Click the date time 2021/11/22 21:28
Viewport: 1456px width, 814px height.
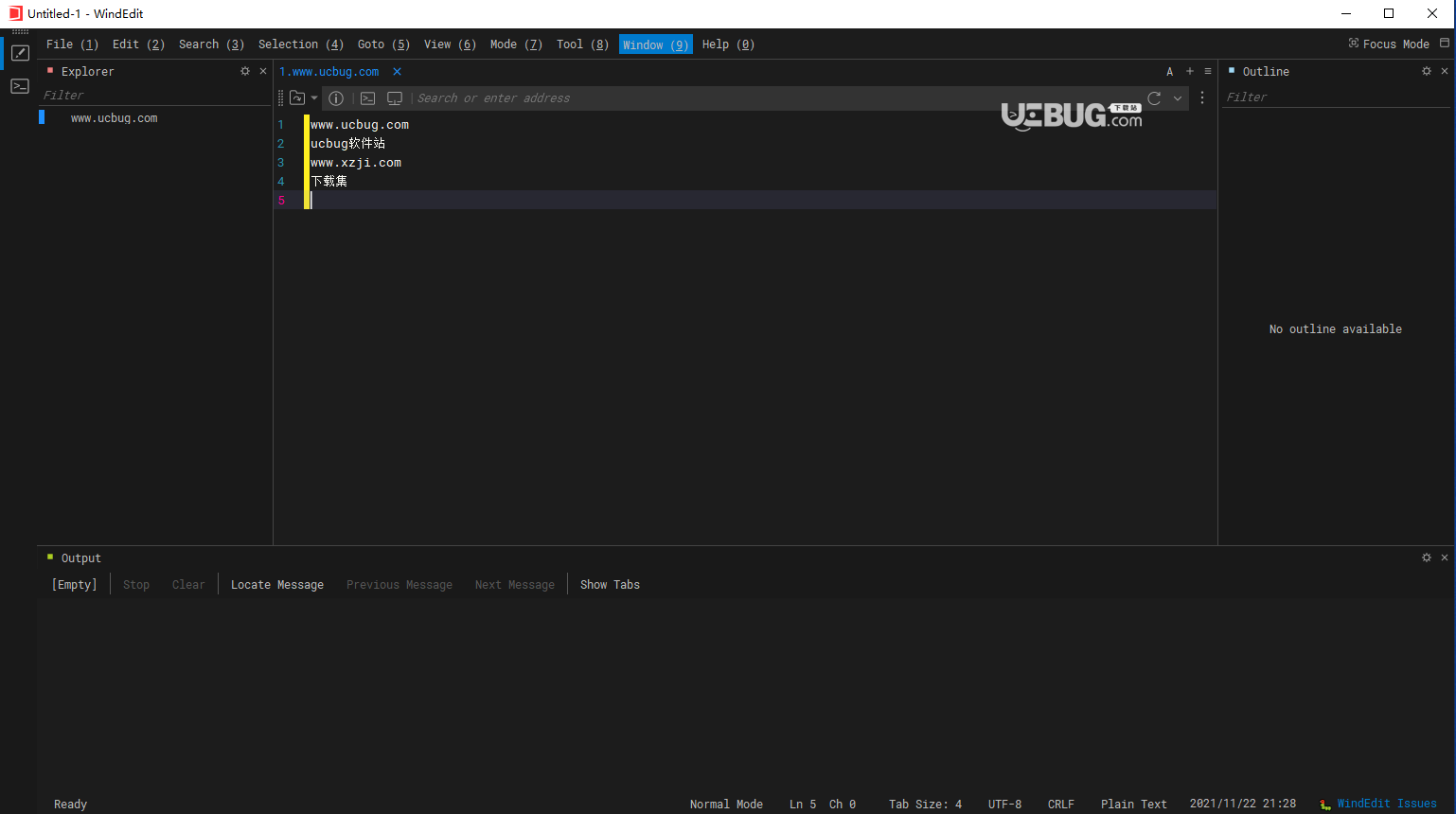1243,804
